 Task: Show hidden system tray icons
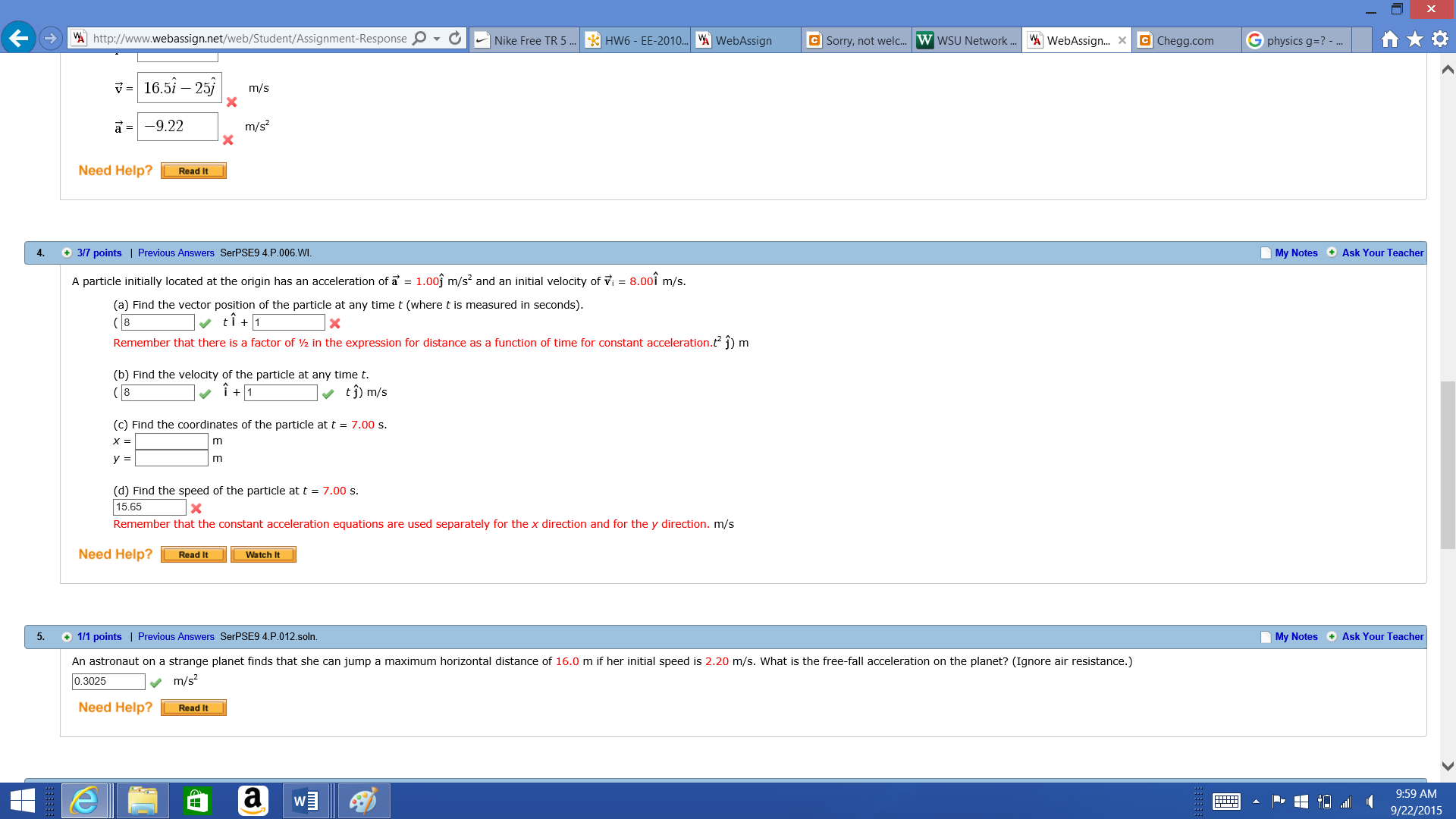(1256, 802)
